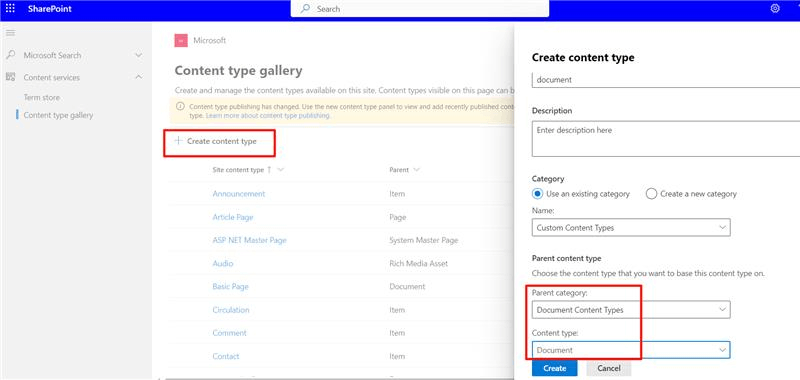
Task: Collapse the Content services section chevron
Action: click(138, 77)
